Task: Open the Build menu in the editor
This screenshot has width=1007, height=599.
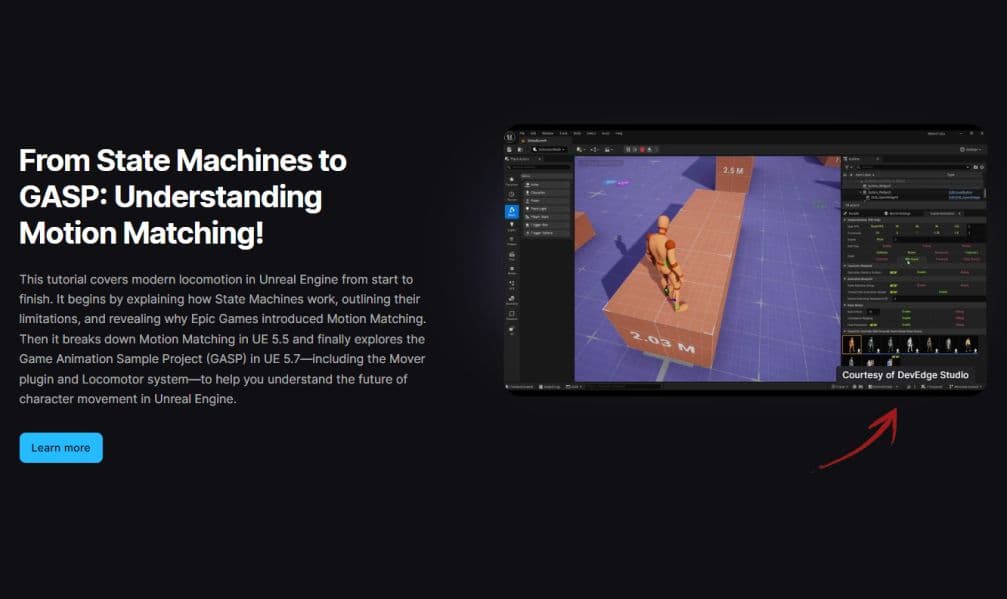Action: point(577,133)
